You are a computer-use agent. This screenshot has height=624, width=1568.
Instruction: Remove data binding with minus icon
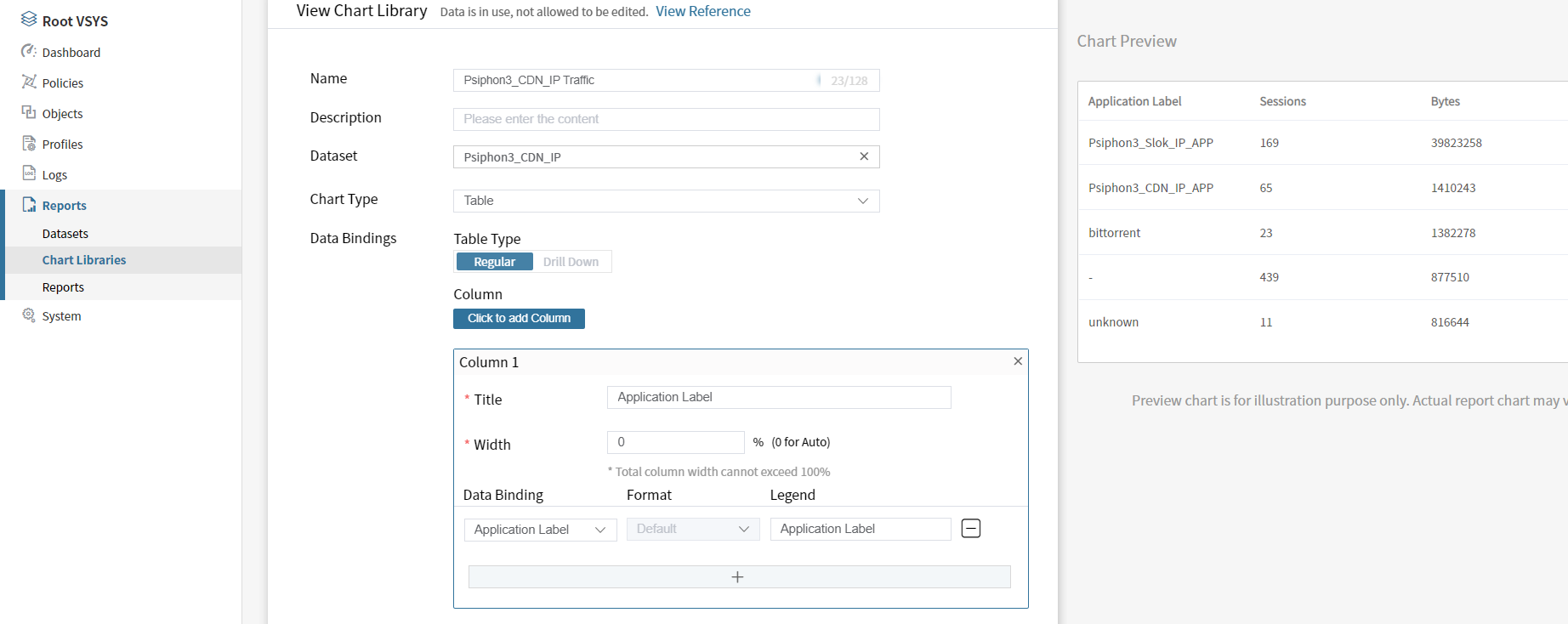click(970, 529)
